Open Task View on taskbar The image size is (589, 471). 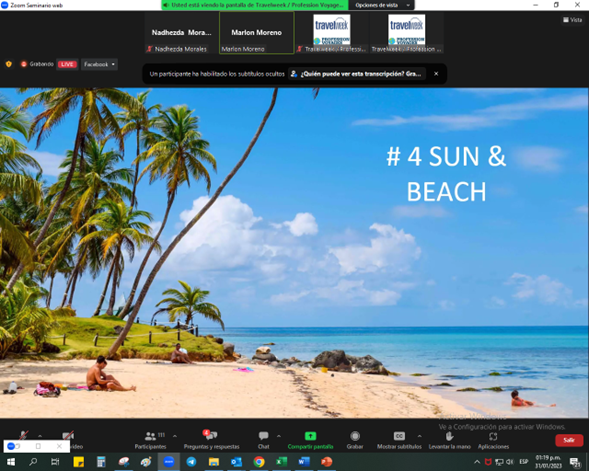55,462
